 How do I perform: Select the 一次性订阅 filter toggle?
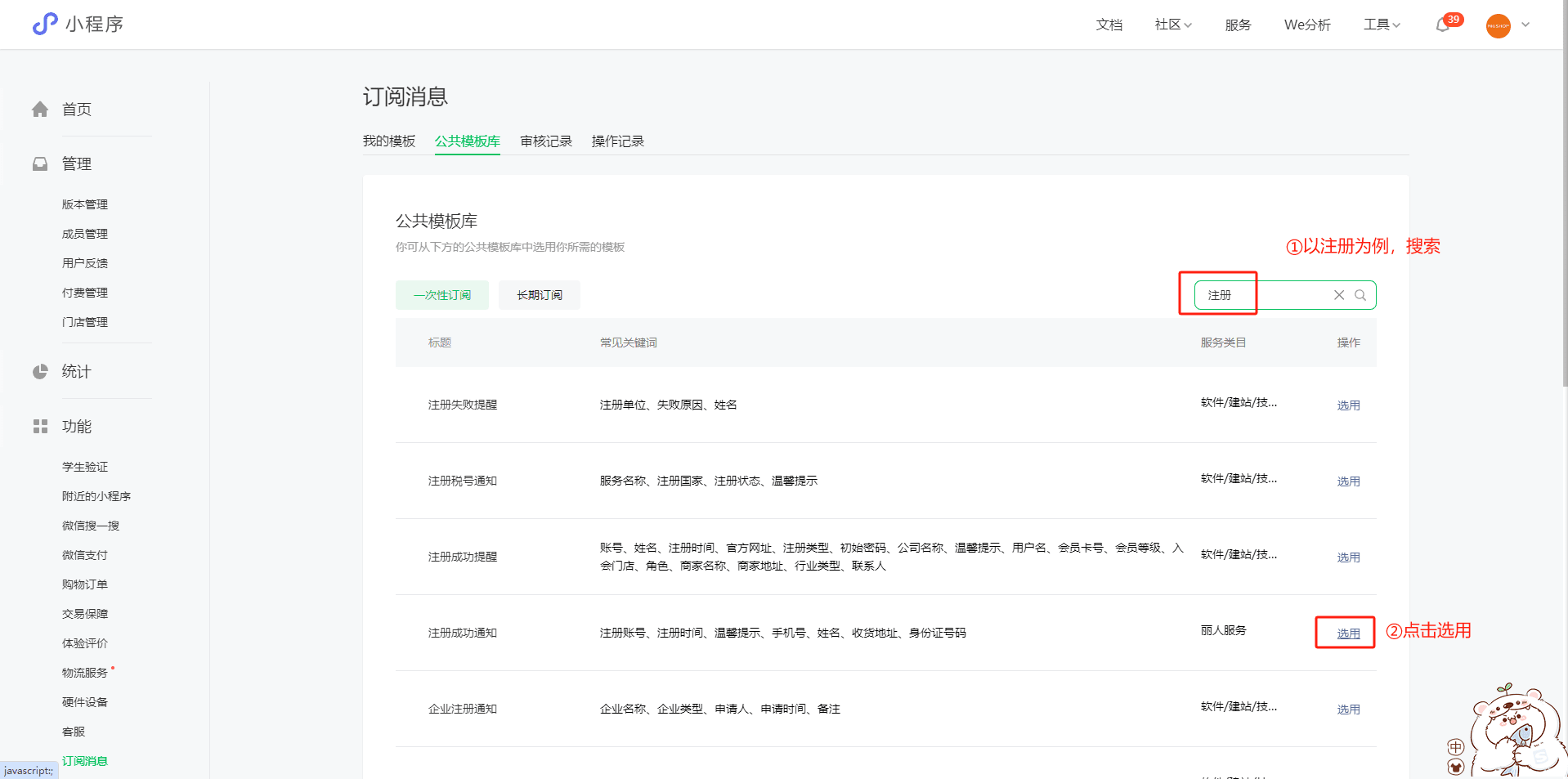click(x=441, y=295)
